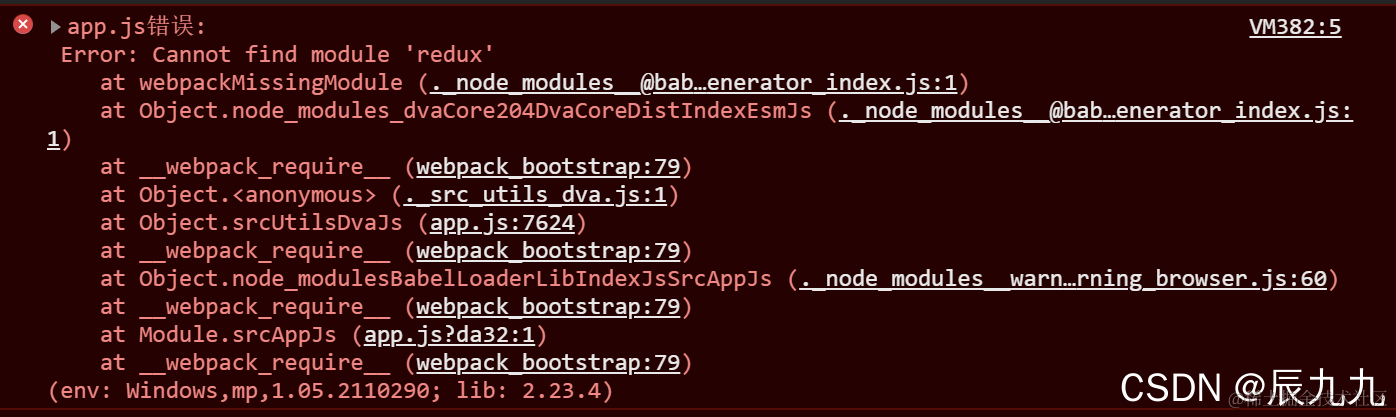Open generator_index.js:1 link in webpackMissingModule row
The width and height of the screenshot is (1396, 417).
693,83
